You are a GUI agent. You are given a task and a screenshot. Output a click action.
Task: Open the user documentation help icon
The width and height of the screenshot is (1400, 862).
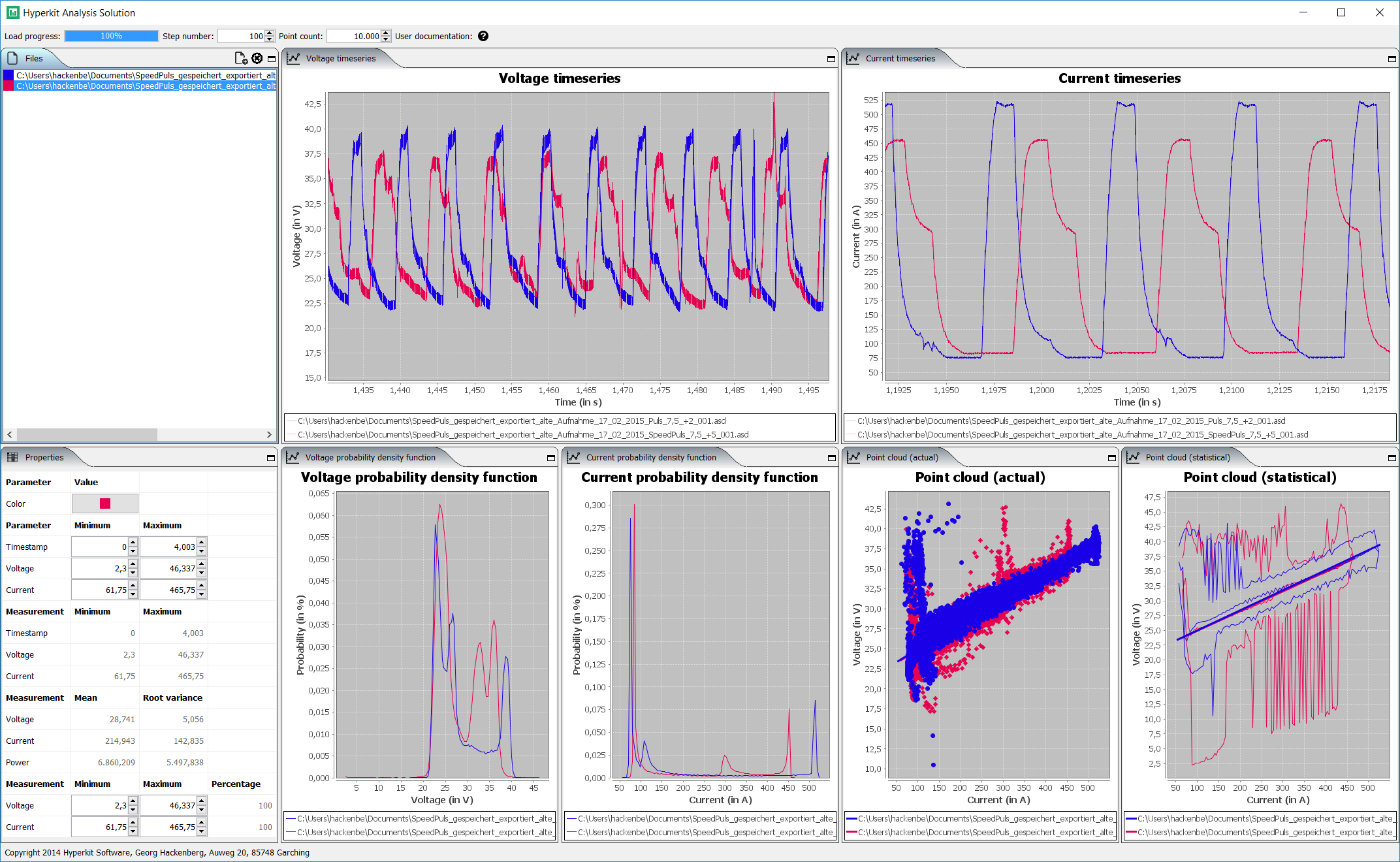(483, 36)
